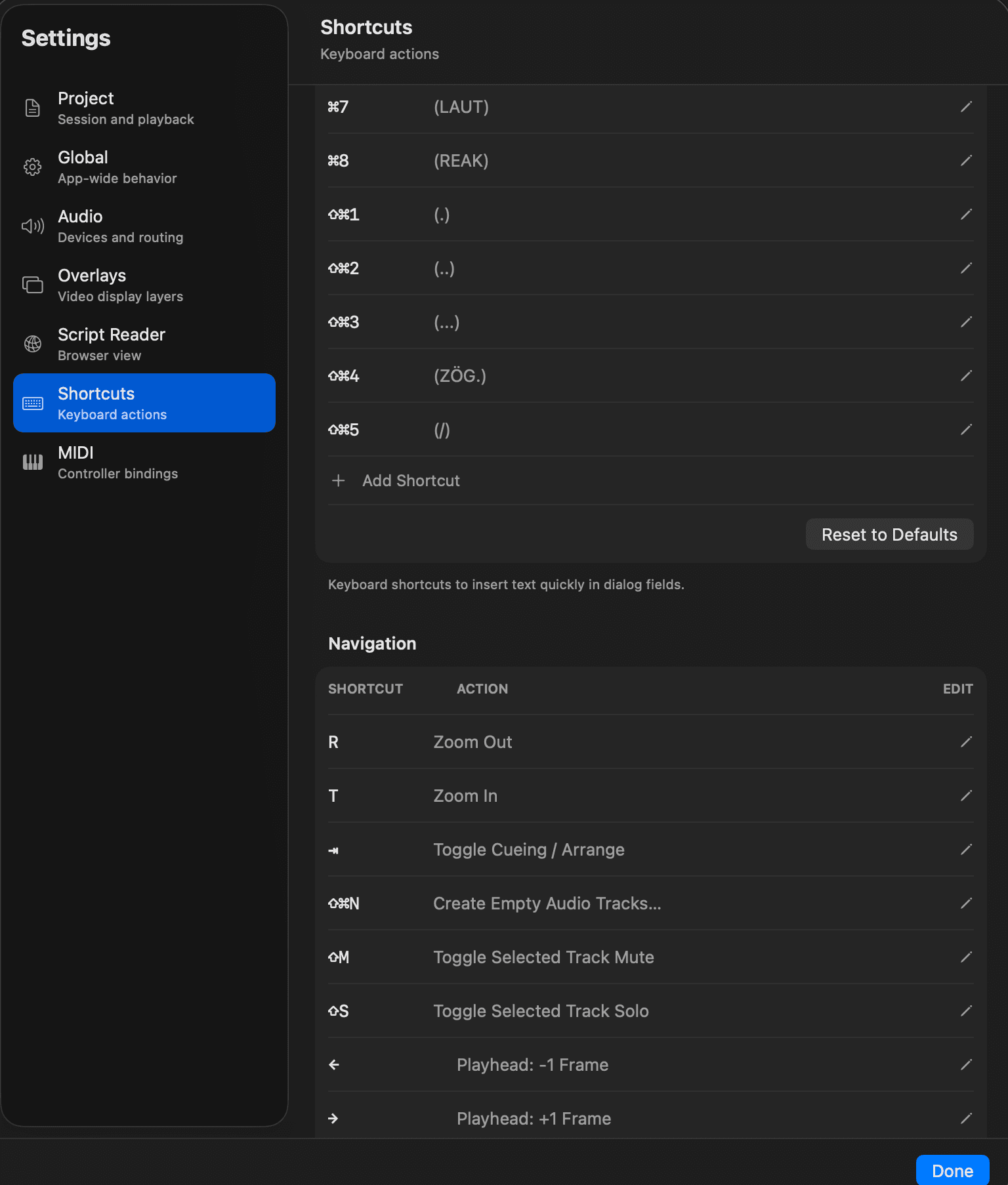Click the ⇧⌘N shortcut key label

[344, 904]
